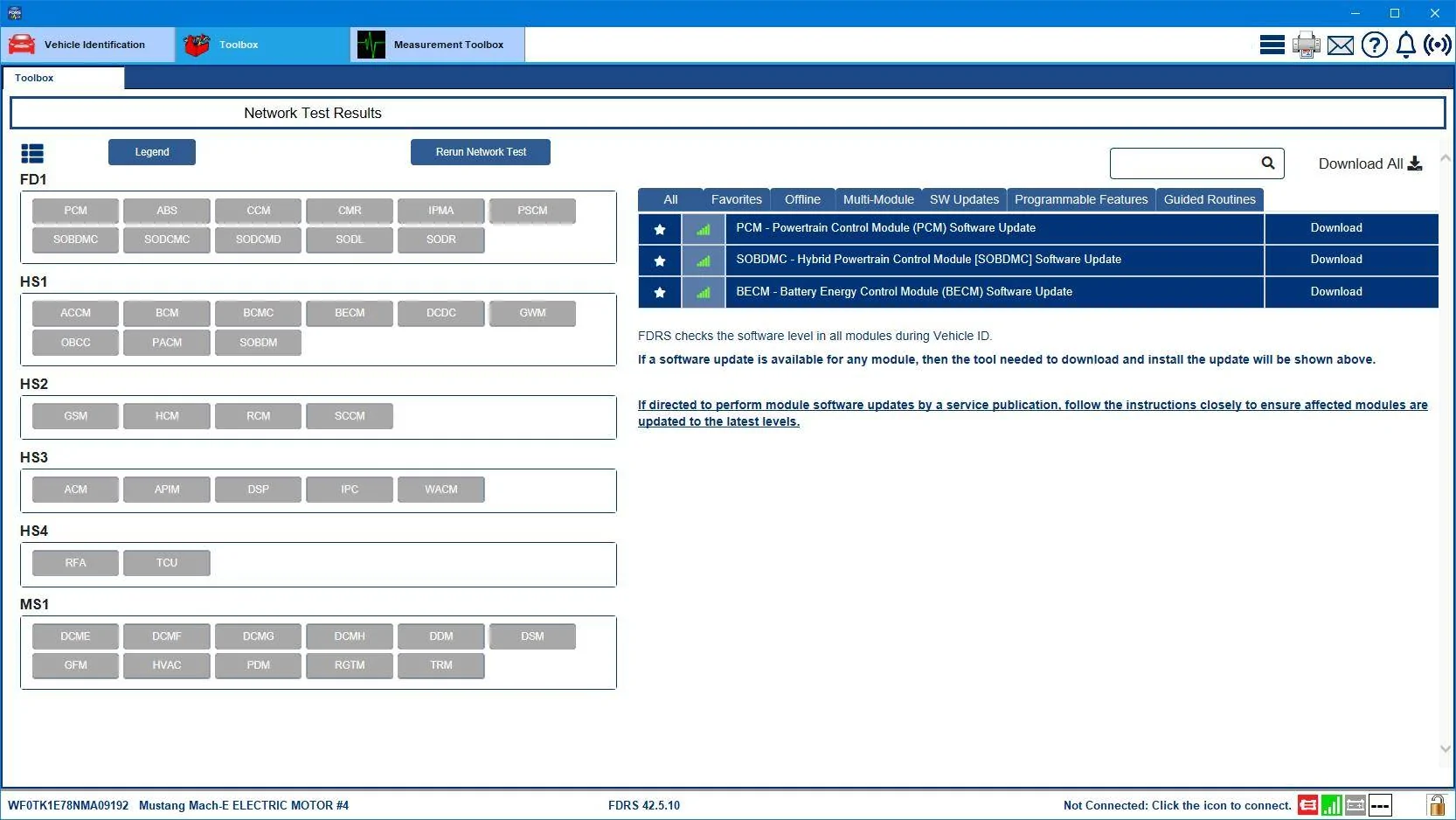Select the PCM module in FD1
This screenshot has width=1456, height=820.
pyautogui.click(x=75, y=211)
